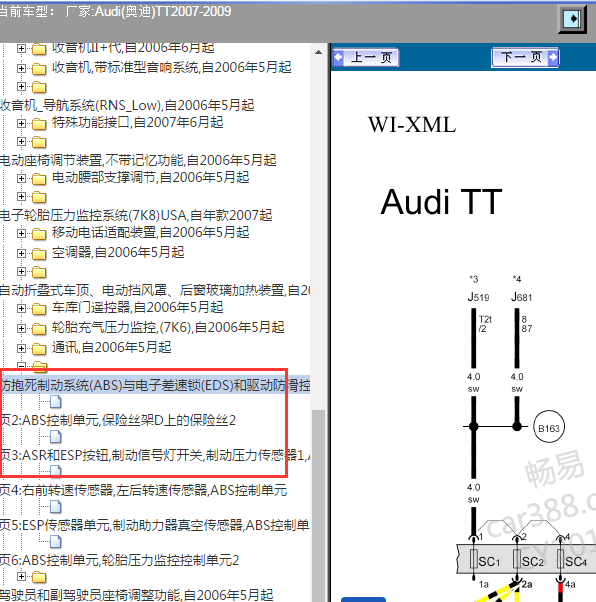Select 收音机,带标准型音响系统,自2006年5月起 item
596x602 pixels.
172,68
